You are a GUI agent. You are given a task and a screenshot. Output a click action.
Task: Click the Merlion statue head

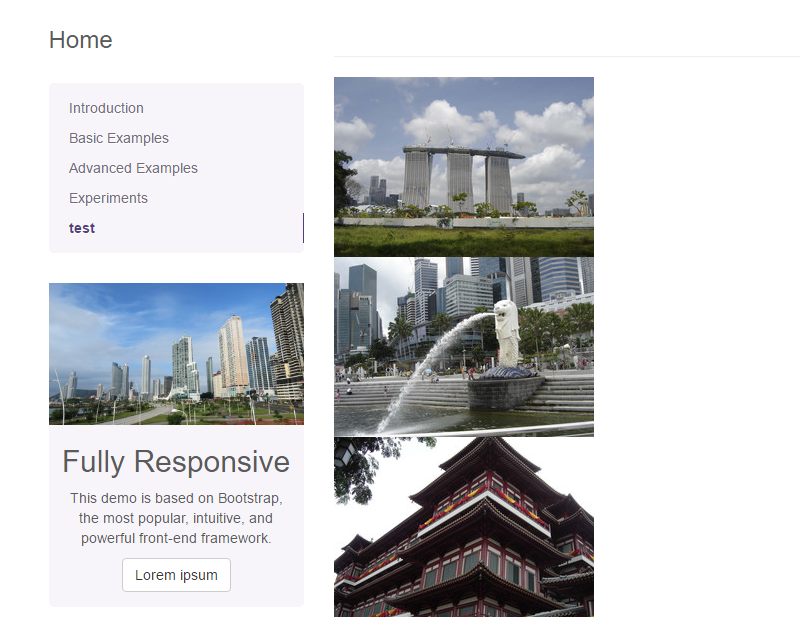[505, 311]
